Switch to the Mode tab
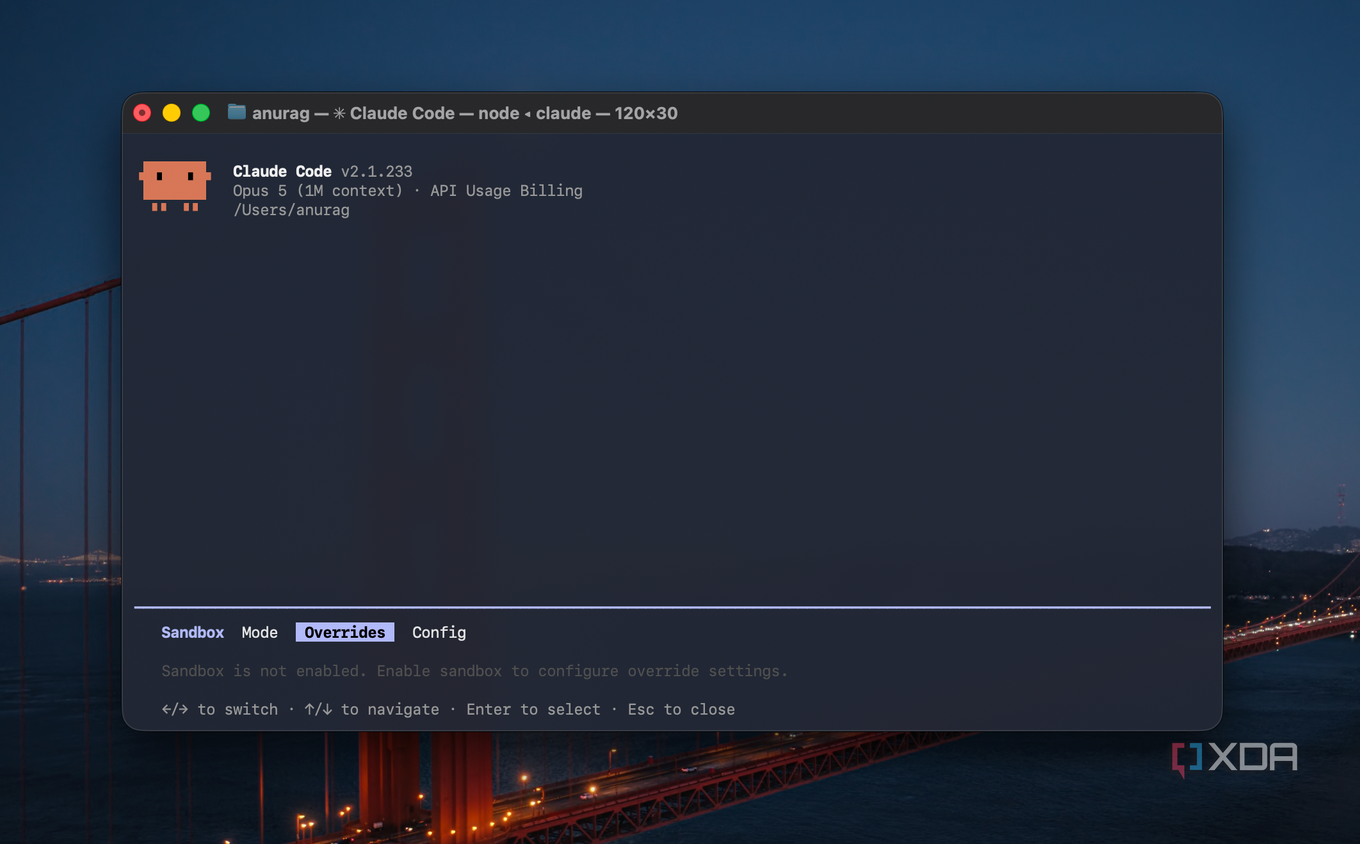 (260, 632)
